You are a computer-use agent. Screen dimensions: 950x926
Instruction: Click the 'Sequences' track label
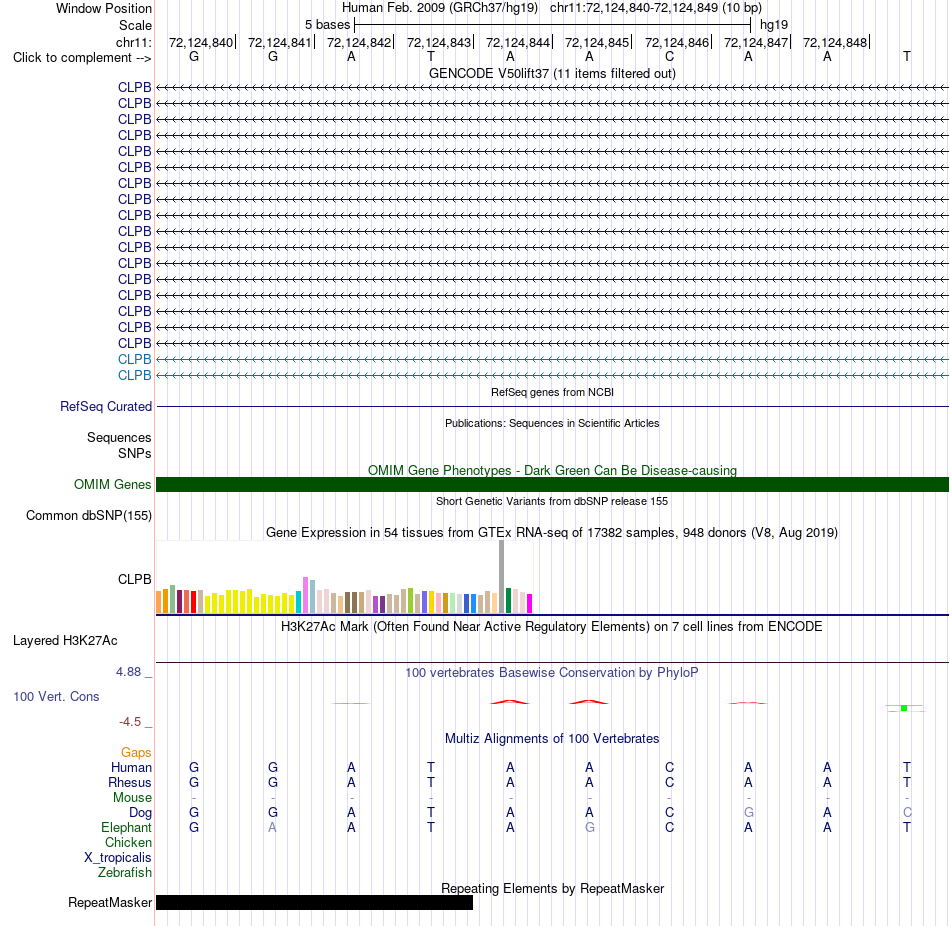click(x=119, y=438)
